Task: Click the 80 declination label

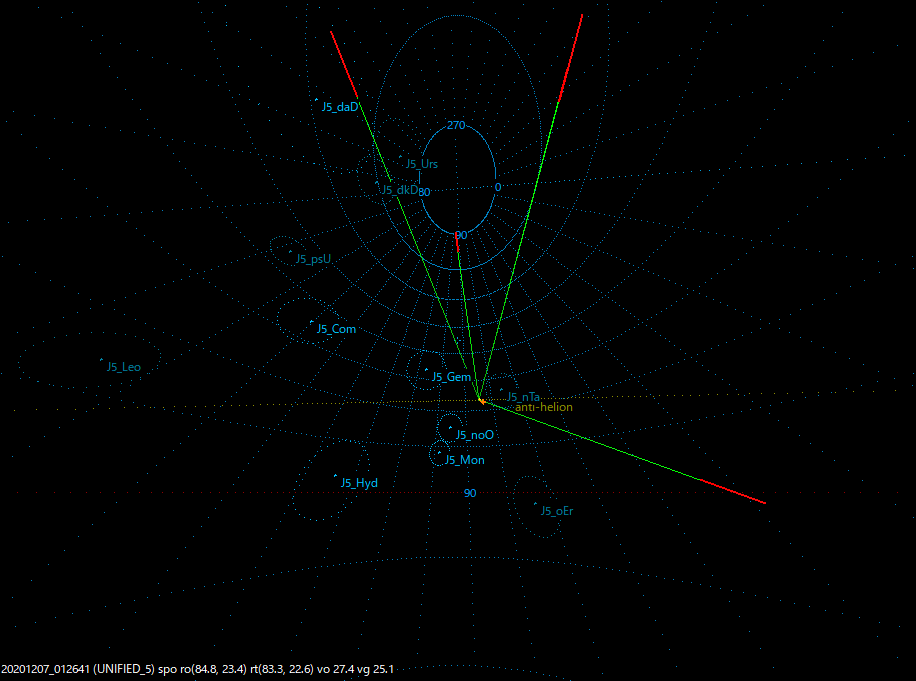Action: [424, 192]
